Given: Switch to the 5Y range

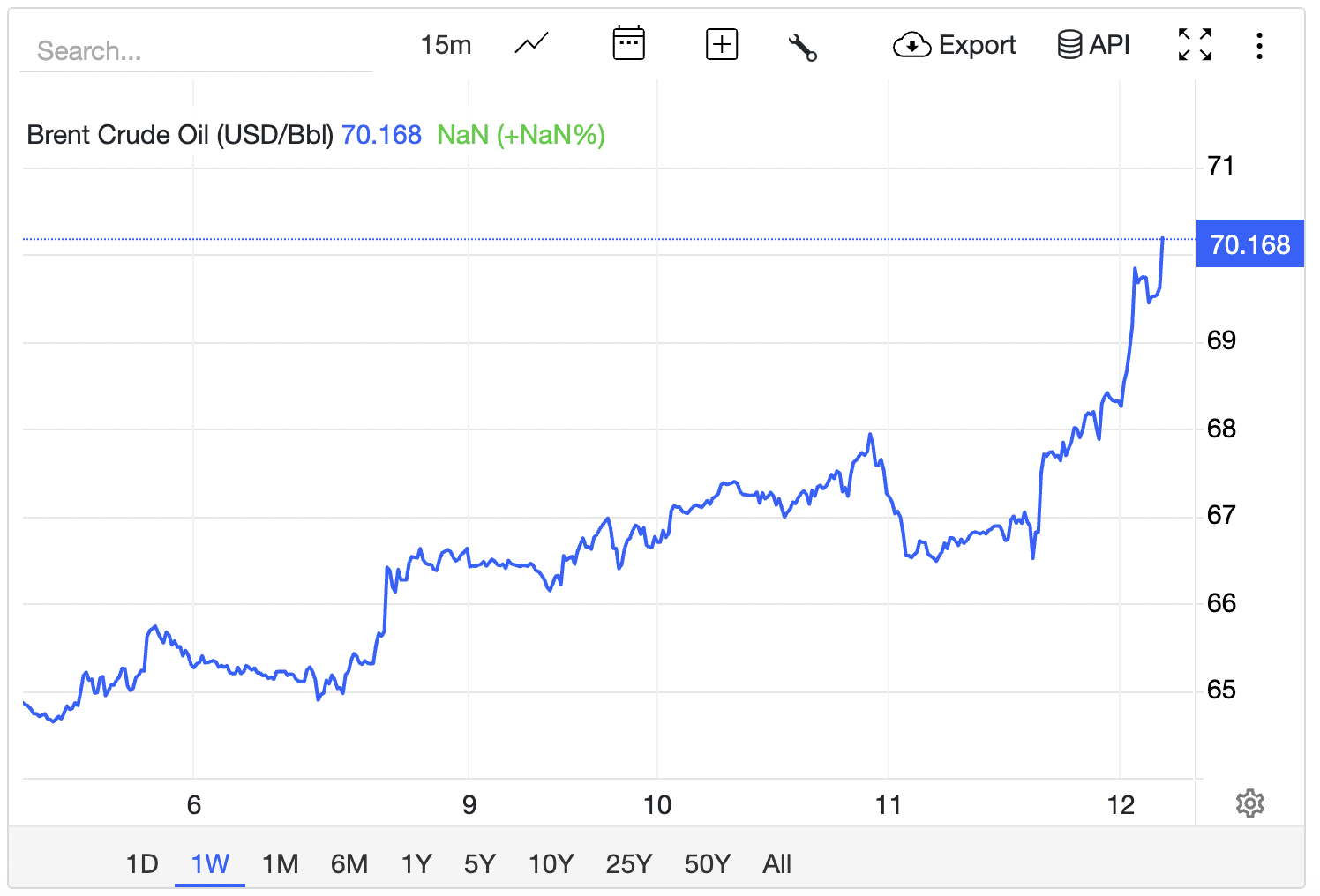Looking at the screenshot, I should (x=480, y=863).
